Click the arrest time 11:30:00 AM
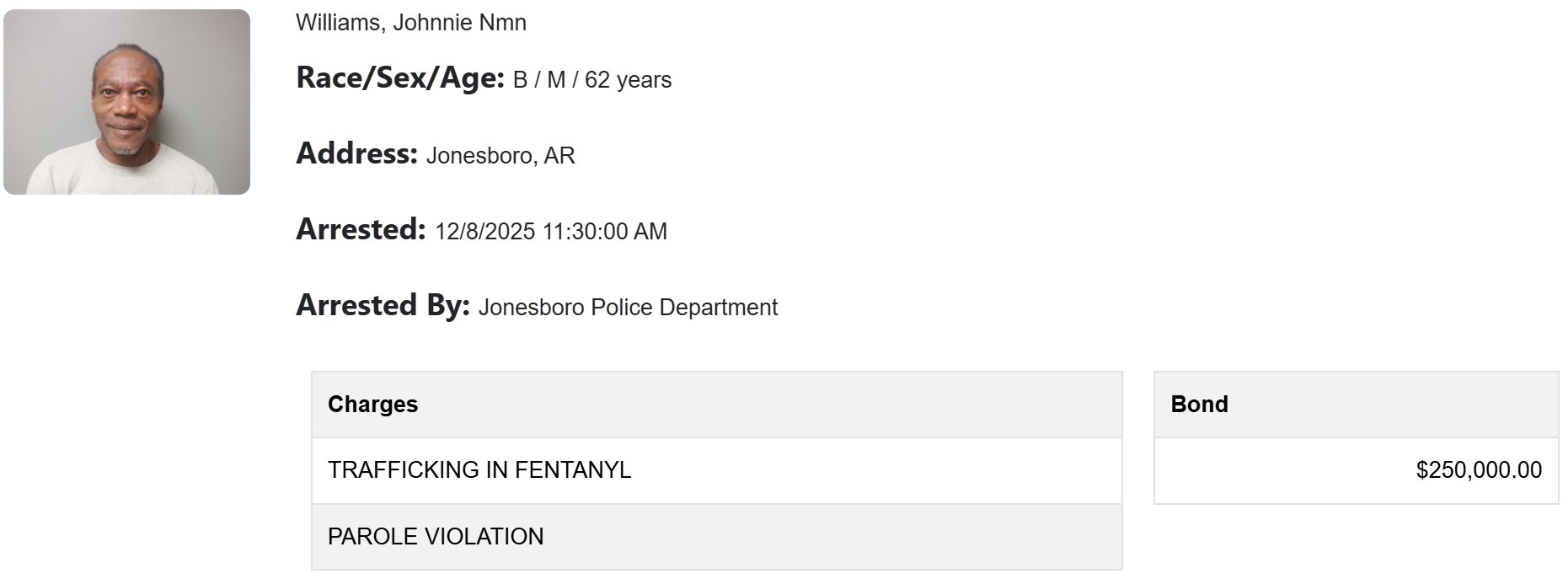 click(x=605, y=232)
